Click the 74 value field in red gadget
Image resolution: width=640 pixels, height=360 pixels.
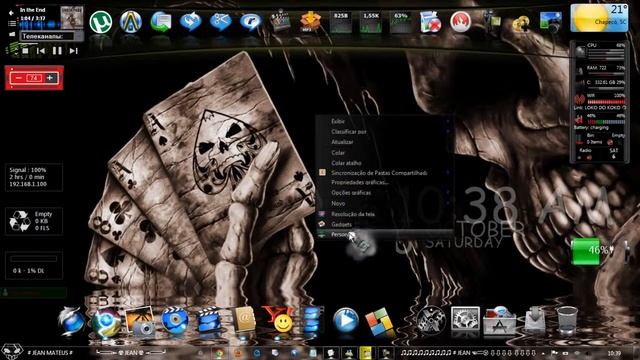pos(34,78)
